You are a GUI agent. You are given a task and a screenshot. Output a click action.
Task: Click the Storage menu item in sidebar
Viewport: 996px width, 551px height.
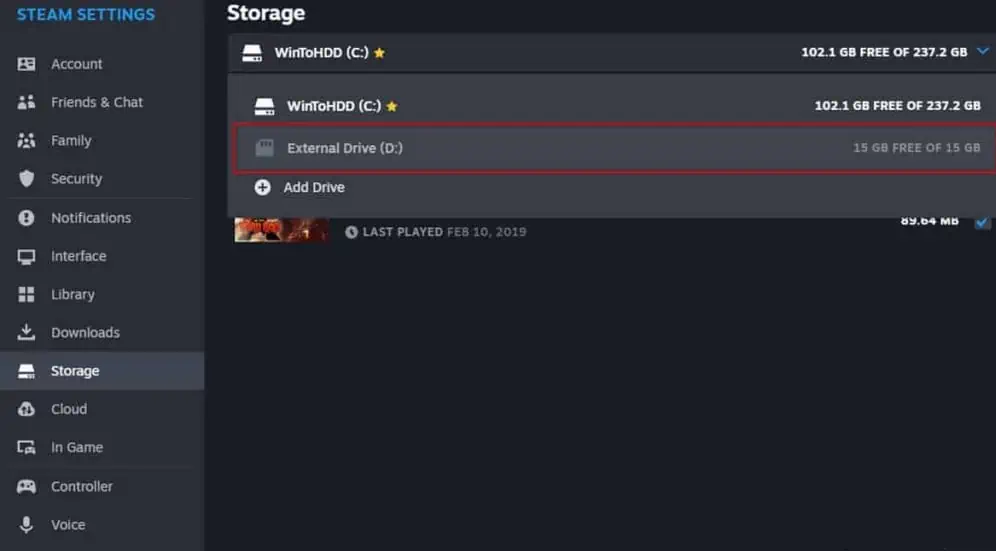(x=75, y=371)
